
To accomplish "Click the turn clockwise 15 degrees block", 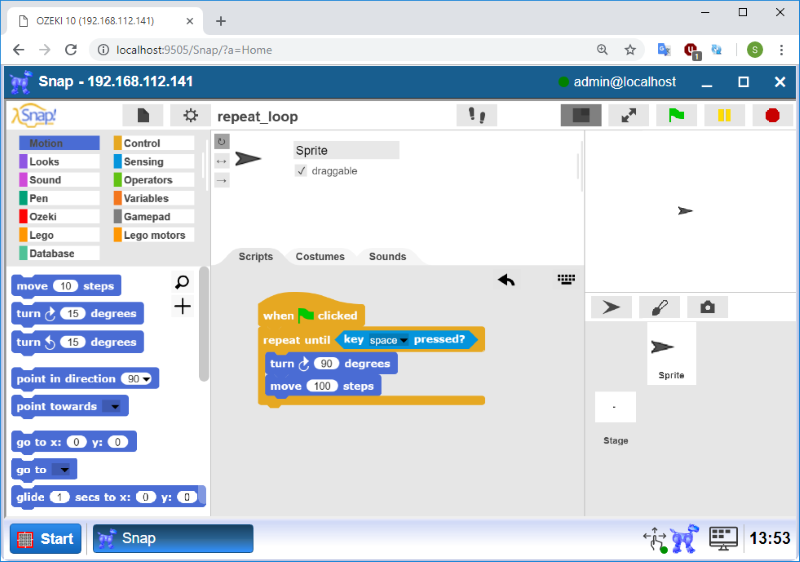I will click(77, 314).
